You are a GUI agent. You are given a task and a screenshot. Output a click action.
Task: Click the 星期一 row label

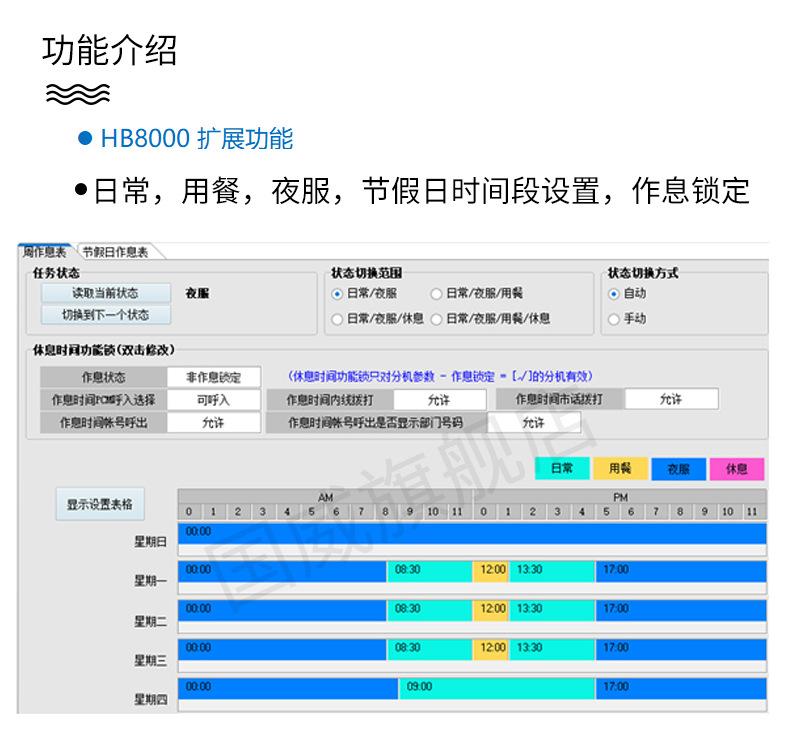[x=150, y=580]
